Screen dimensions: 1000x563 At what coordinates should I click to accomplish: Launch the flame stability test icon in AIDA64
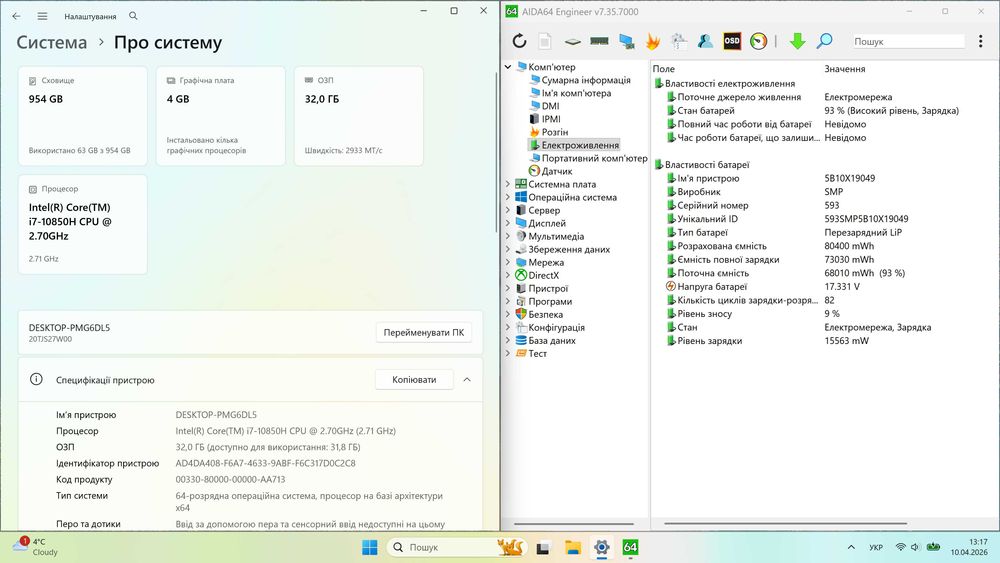652,41
